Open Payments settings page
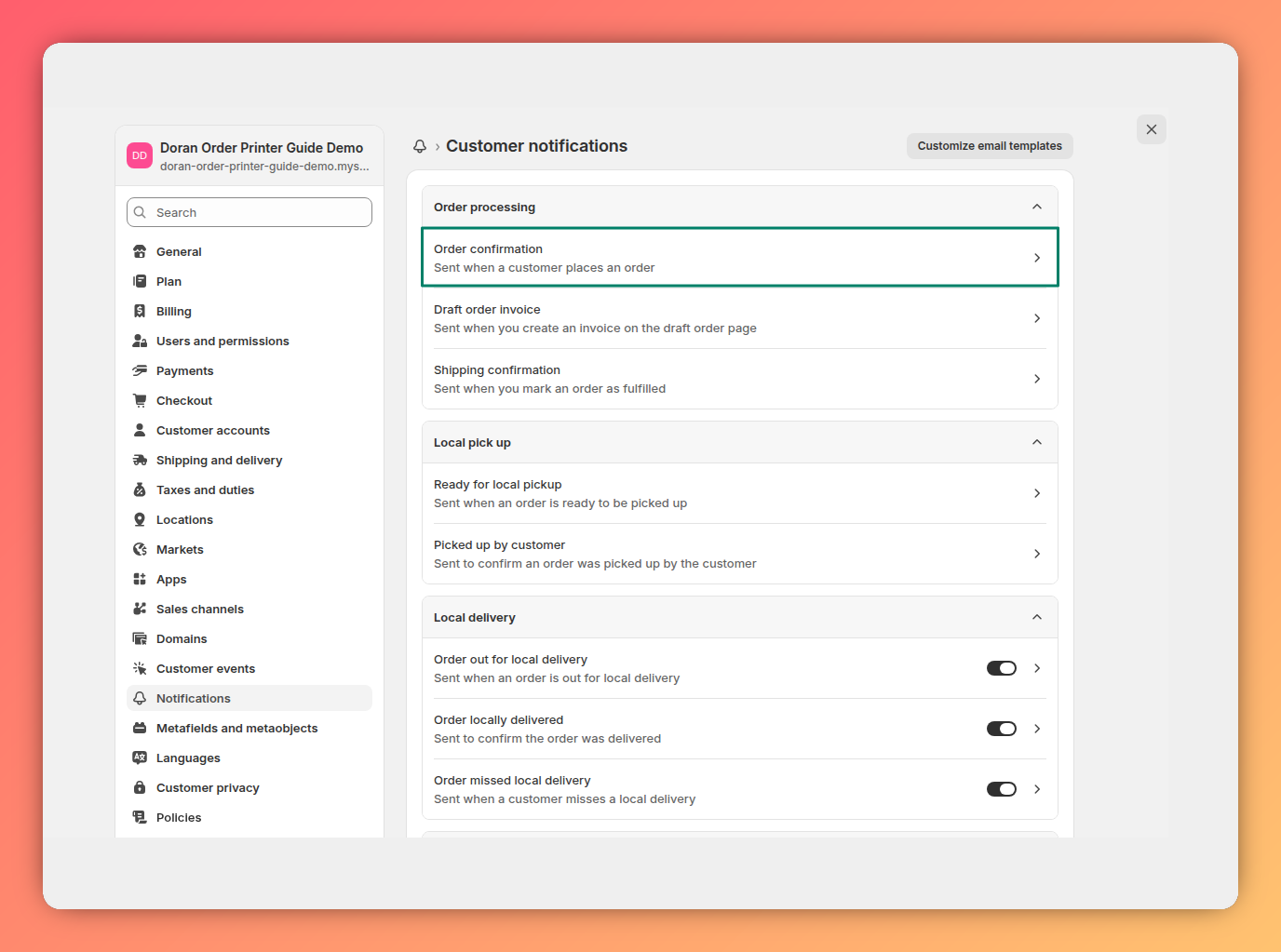 (249, 370)
